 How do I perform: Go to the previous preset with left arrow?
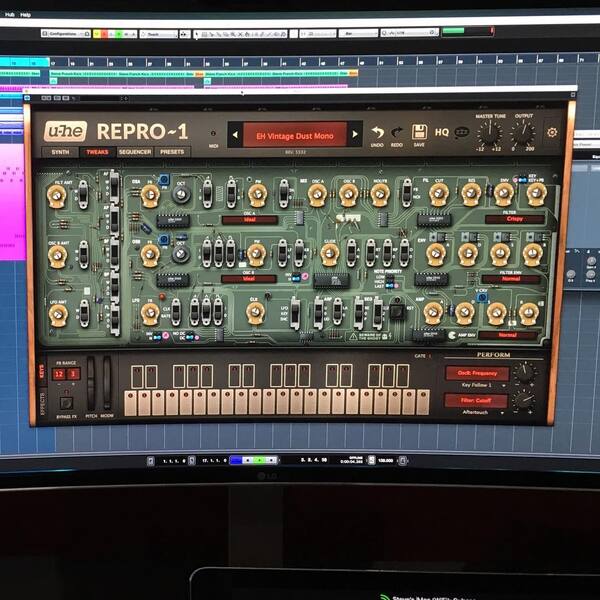tap(235, 135)
